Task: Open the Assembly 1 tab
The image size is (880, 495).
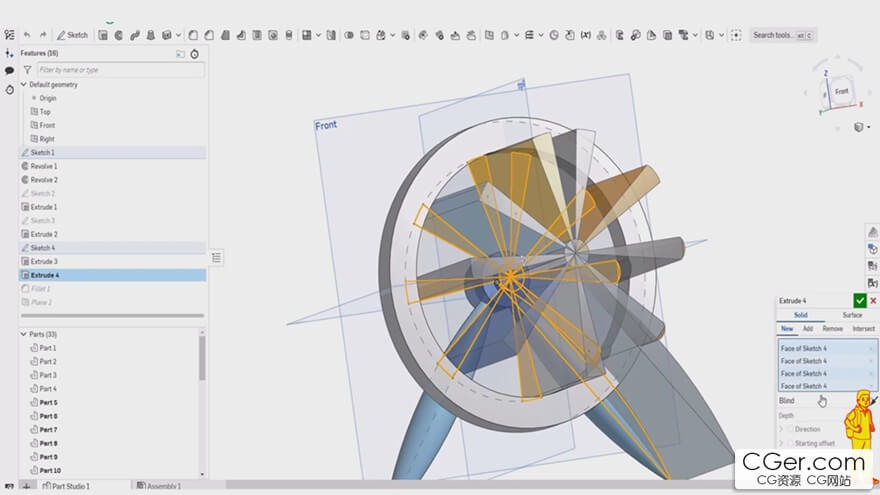Action: (160, 486)
